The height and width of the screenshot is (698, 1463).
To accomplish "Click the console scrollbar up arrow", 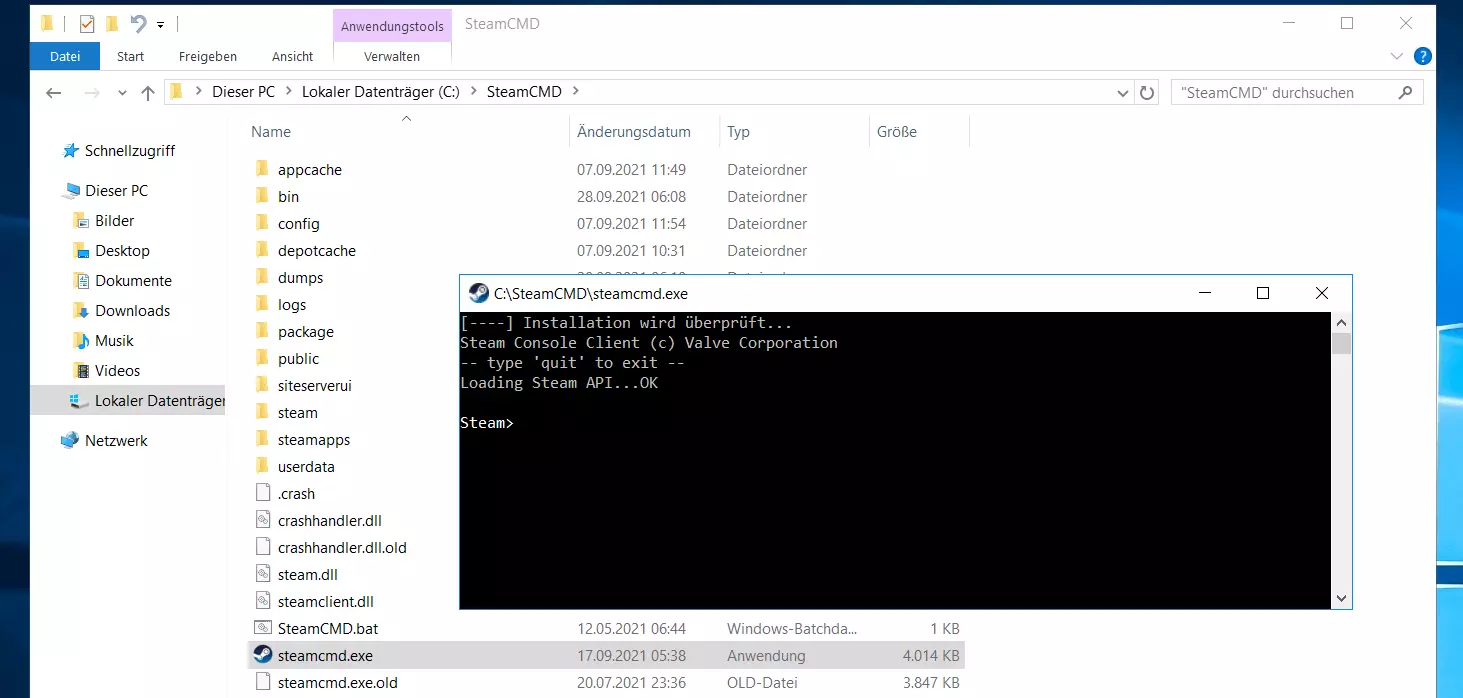I will pos(1341,323).
